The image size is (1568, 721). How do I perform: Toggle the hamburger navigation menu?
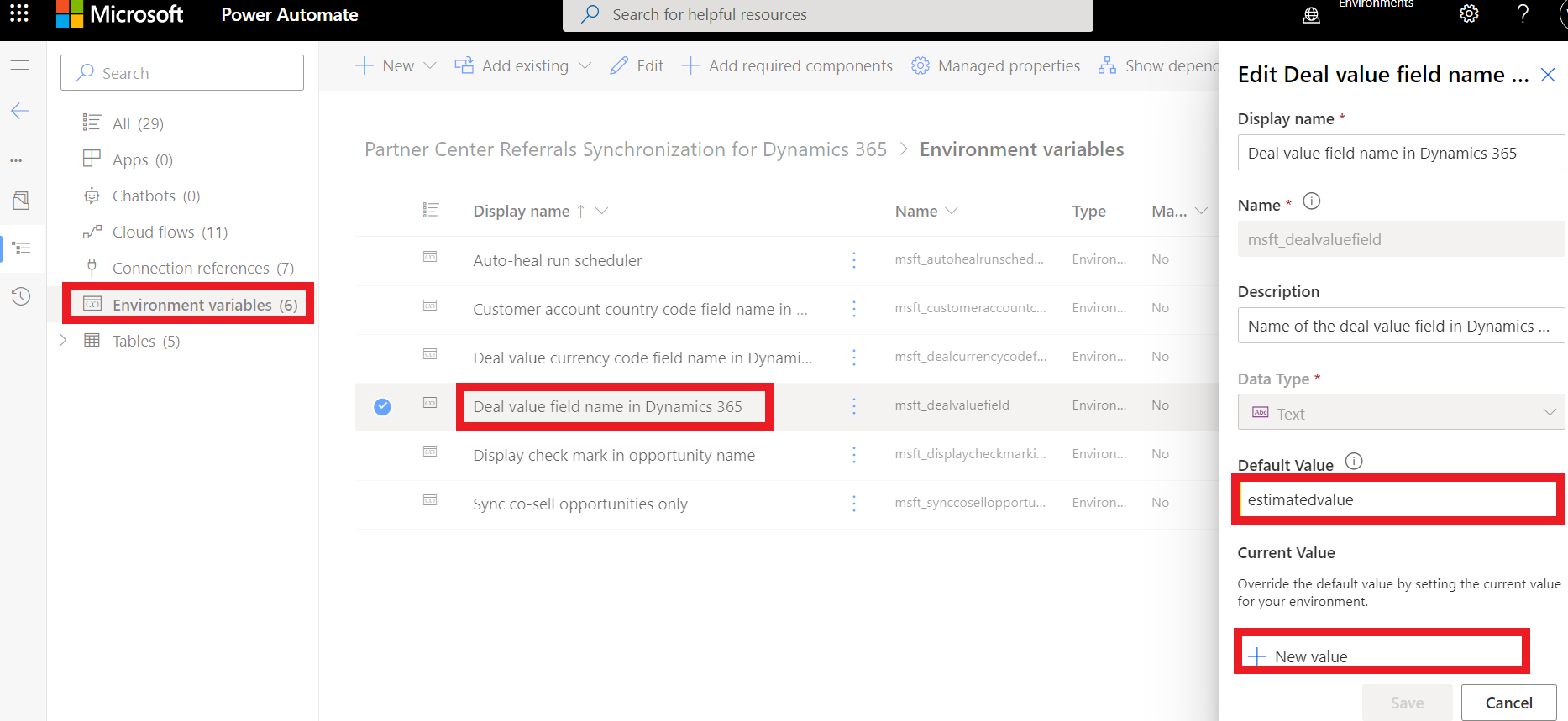[20, 65]
